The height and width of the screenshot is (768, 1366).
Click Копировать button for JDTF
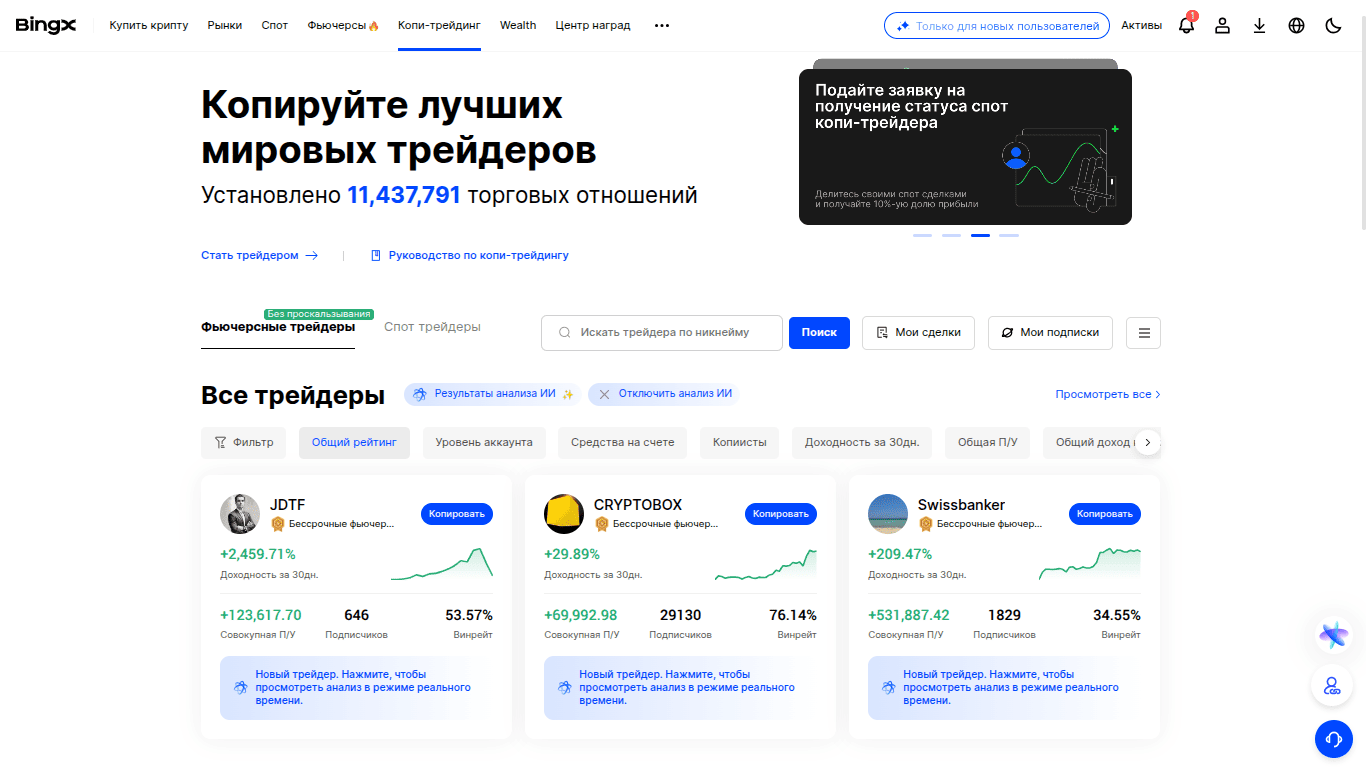click(x=457, y=514)
